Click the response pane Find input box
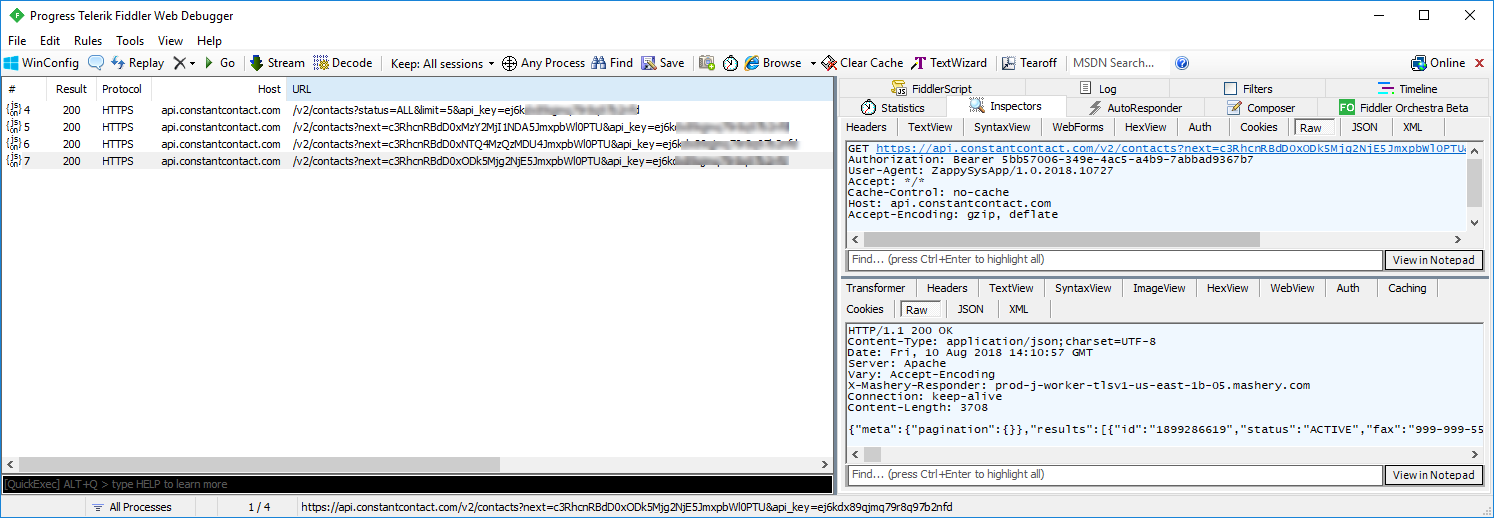 pos(1114,475)
